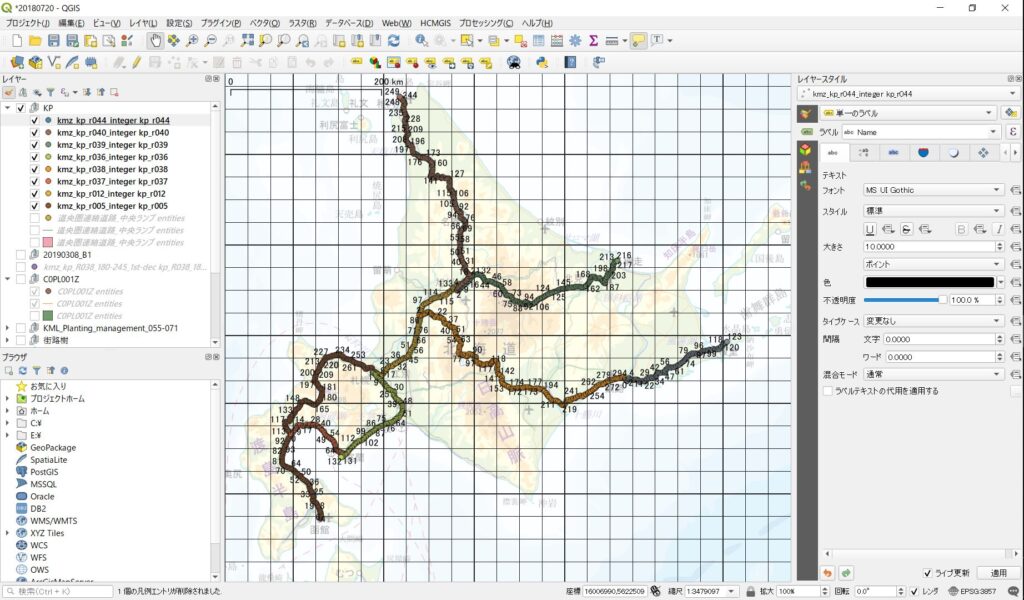The image size is (1024, 600).
Task: Open the Python console icon
Action: [541, 62]
